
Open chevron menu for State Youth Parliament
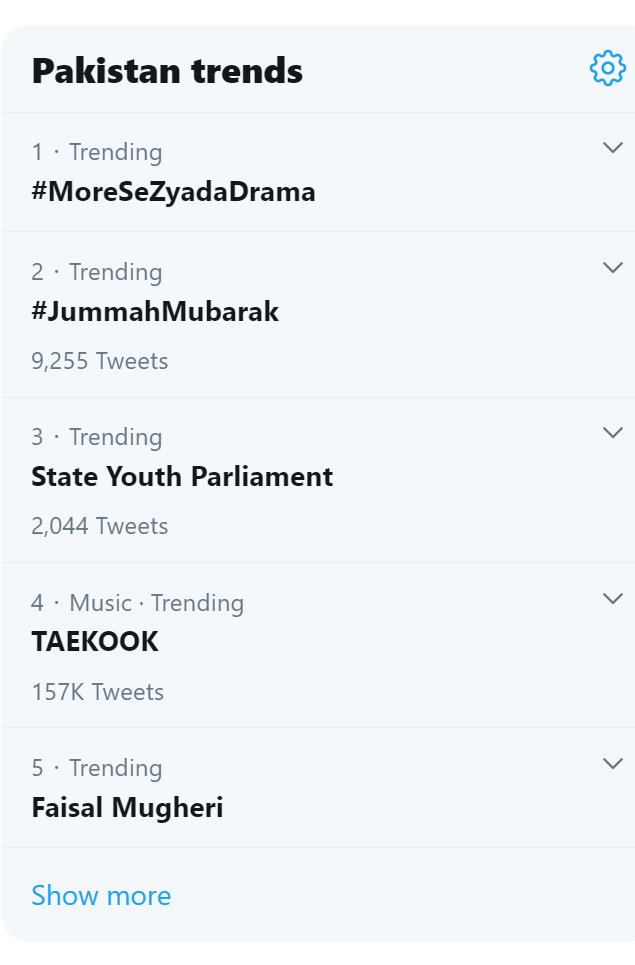point(613,433)
